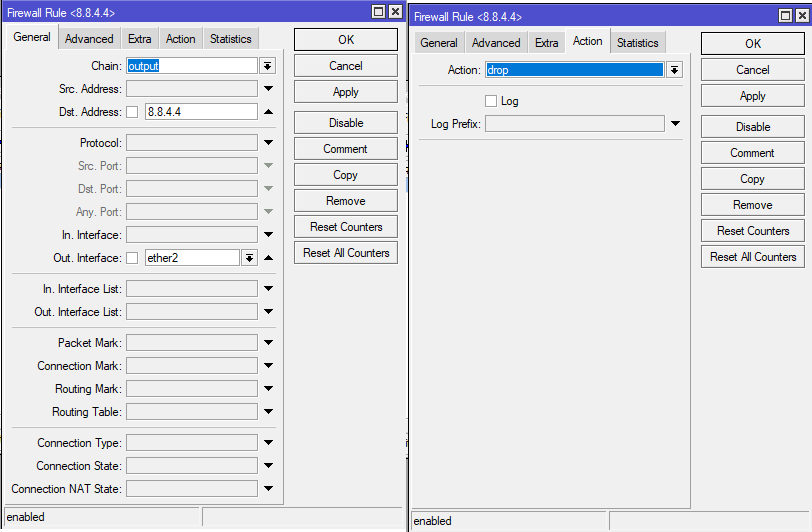This screenshot has width=812, height=532.
Task: Open the Chain dropdown list
Action: 268,66
